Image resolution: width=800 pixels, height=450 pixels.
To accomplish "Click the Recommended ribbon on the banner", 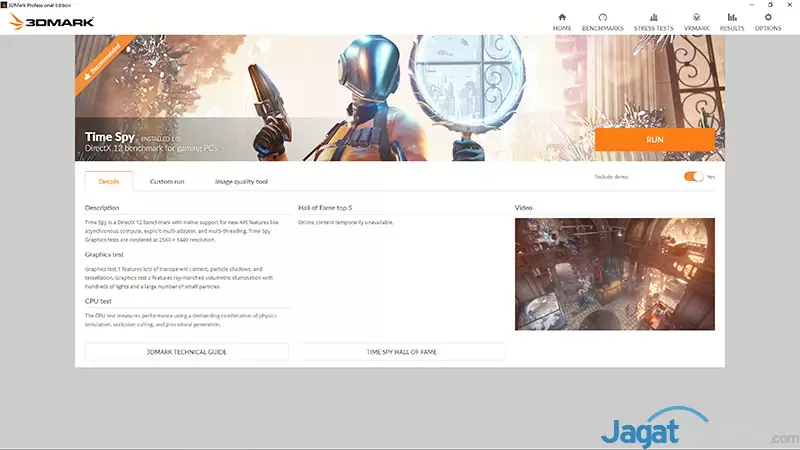I will point(105,63).
